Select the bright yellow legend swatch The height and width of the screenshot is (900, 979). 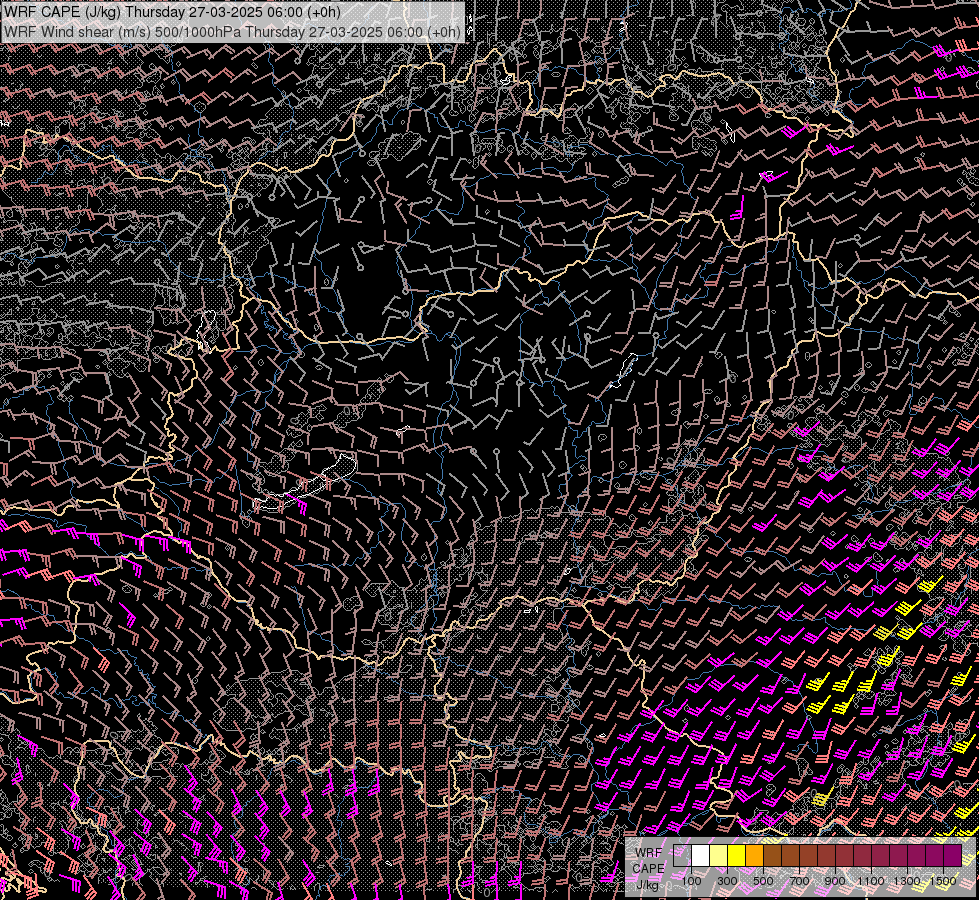(737, 855)
